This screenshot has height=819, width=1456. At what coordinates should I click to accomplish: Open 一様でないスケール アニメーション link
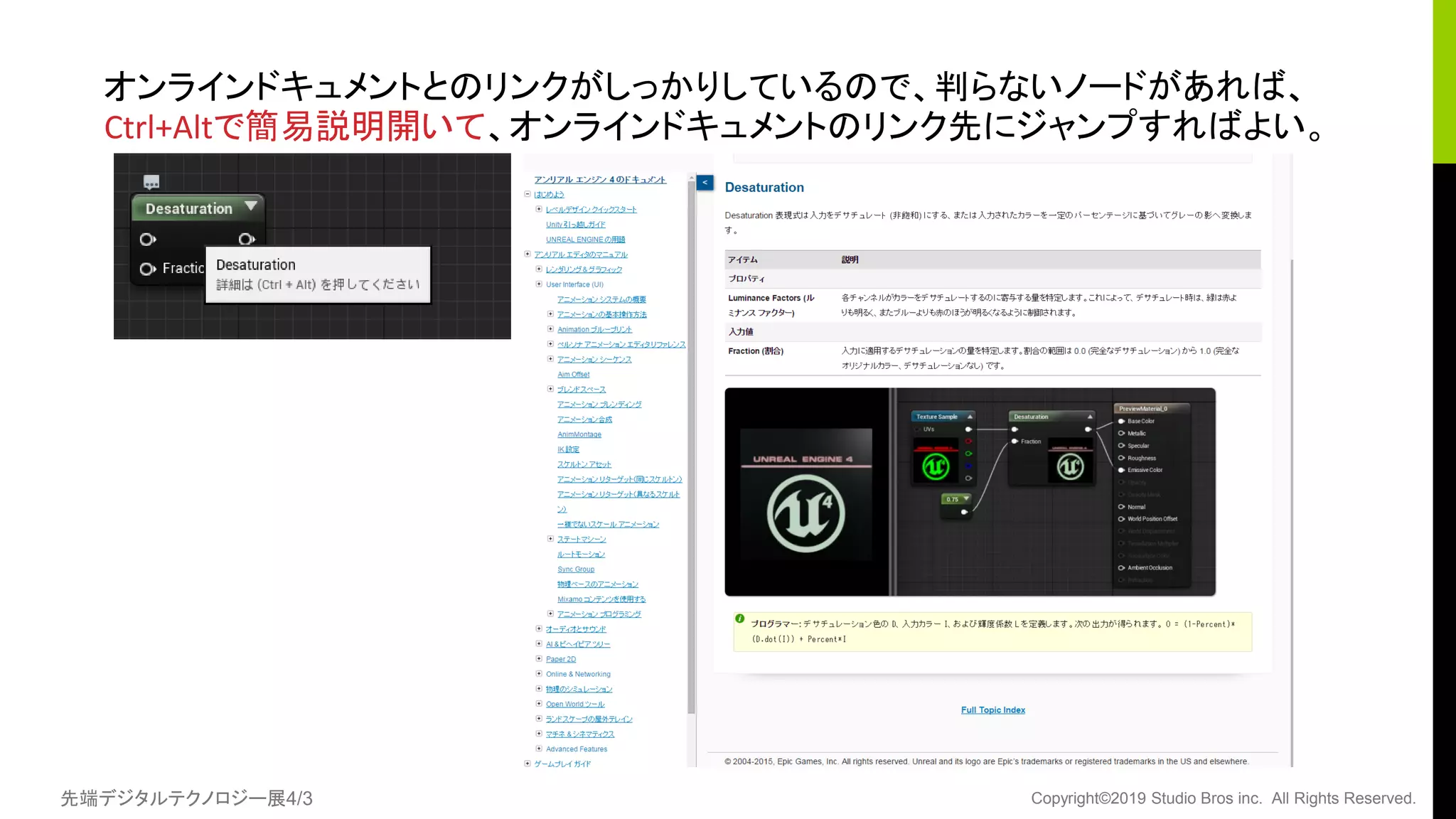[x=609, y=525]
